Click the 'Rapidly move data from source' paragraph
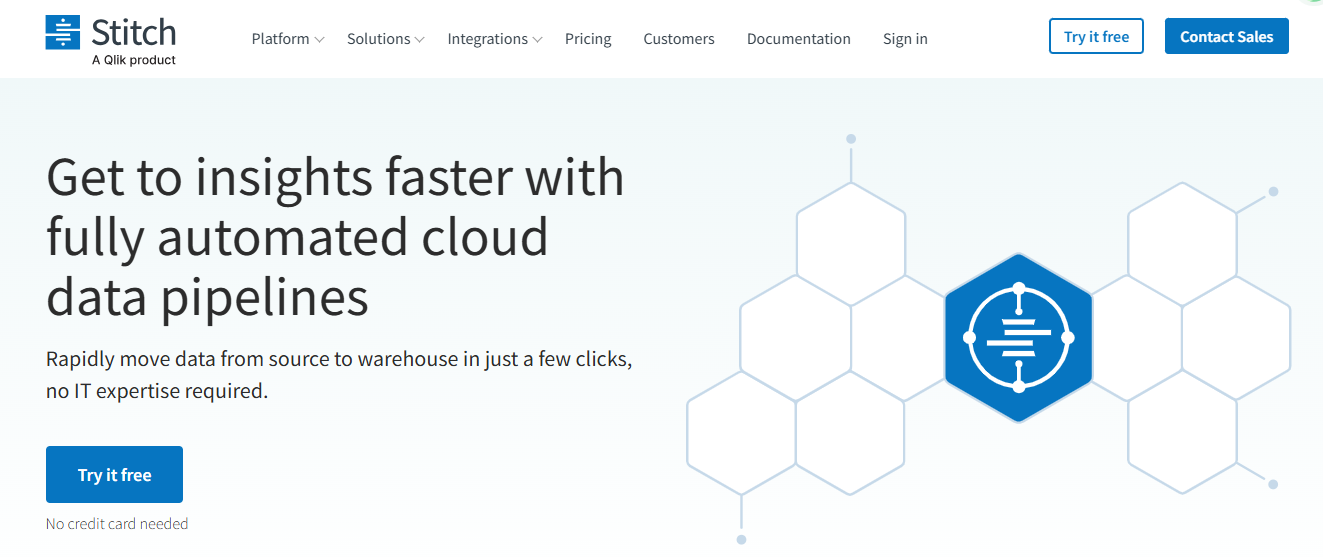 click(339, 374)
